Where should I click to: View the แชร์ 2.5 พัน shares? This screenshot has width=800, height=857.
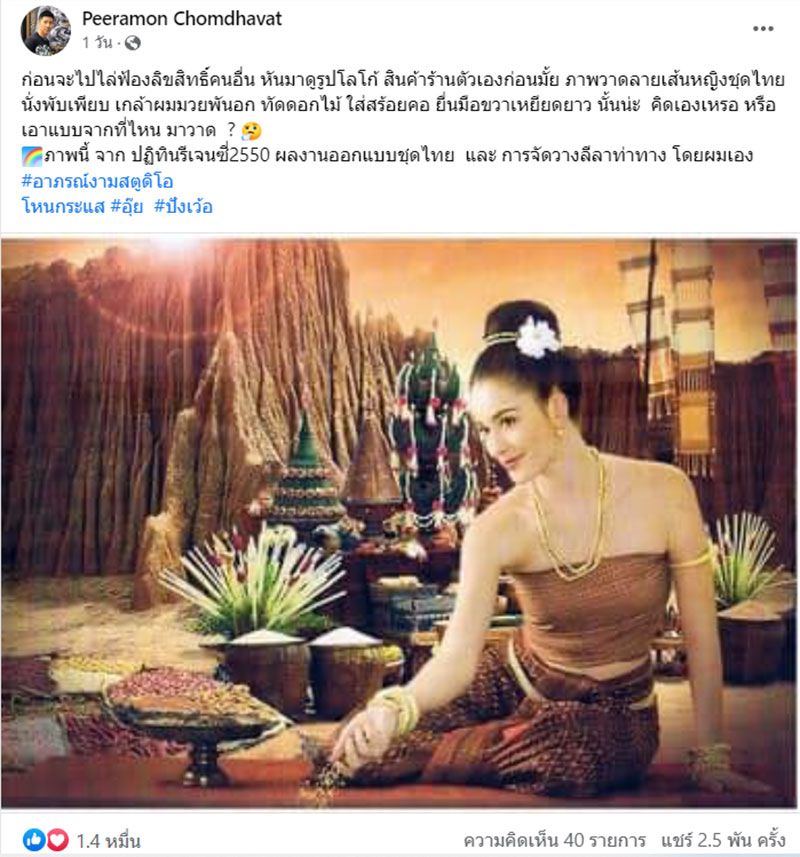tap(723, 840)
